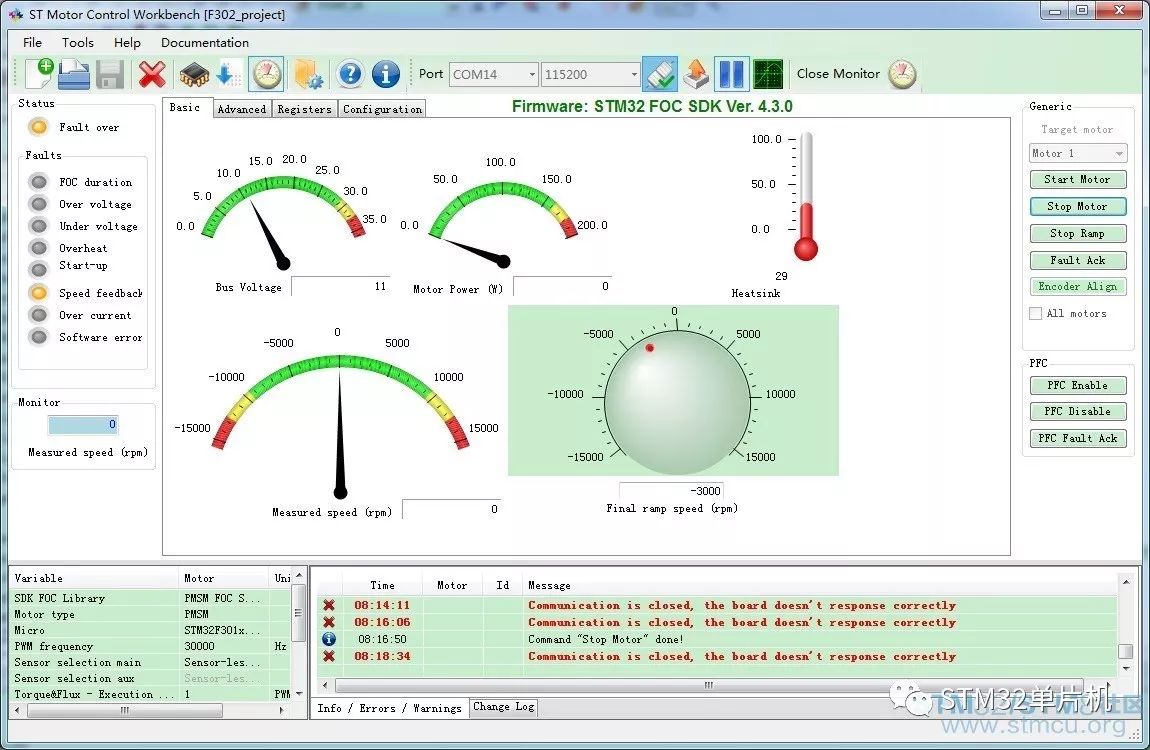This screenshot has height=750, width=1150.
Task: Open the Tools menu
Action: 78,43
